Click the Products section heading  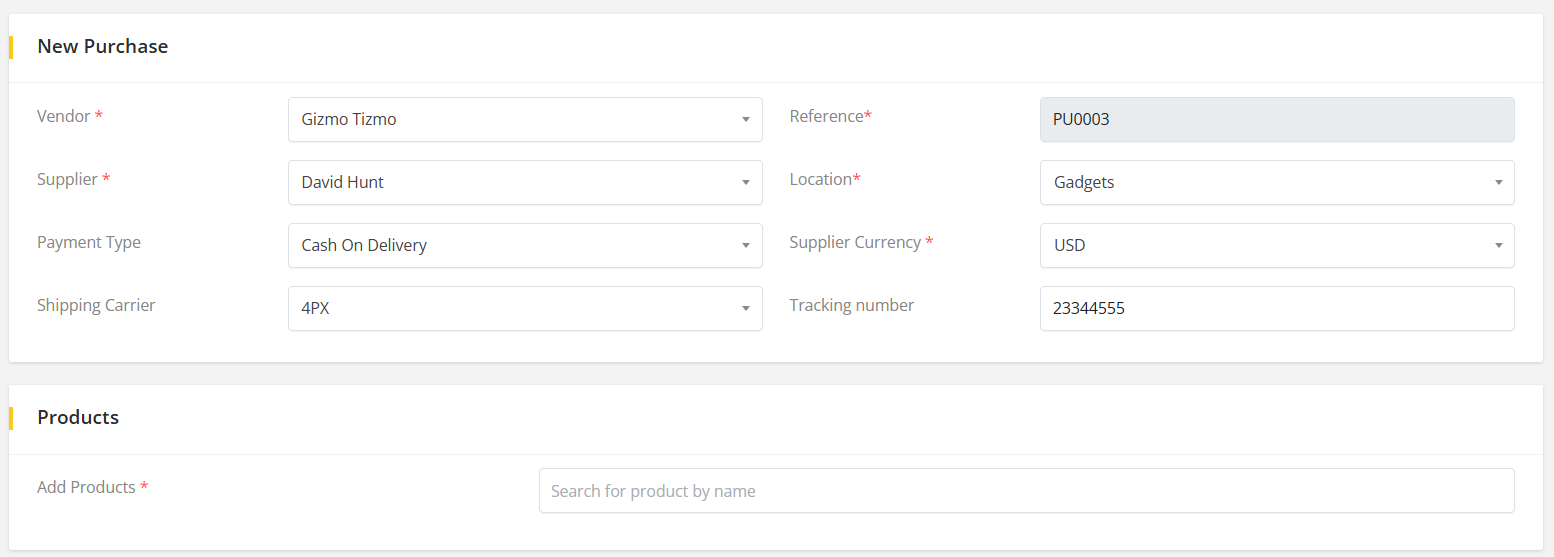tap(78, 417)
